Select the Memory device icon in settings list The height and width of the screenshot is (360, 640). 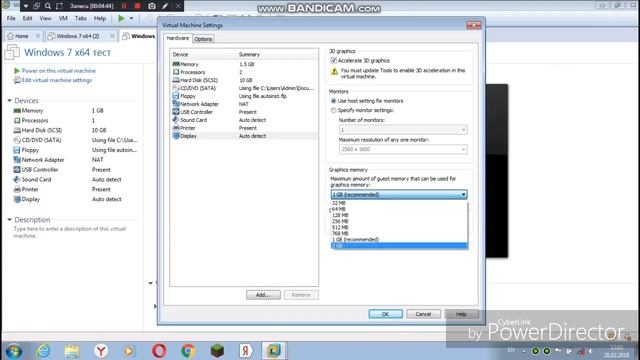pyautogui.click(x=176, y=64)
